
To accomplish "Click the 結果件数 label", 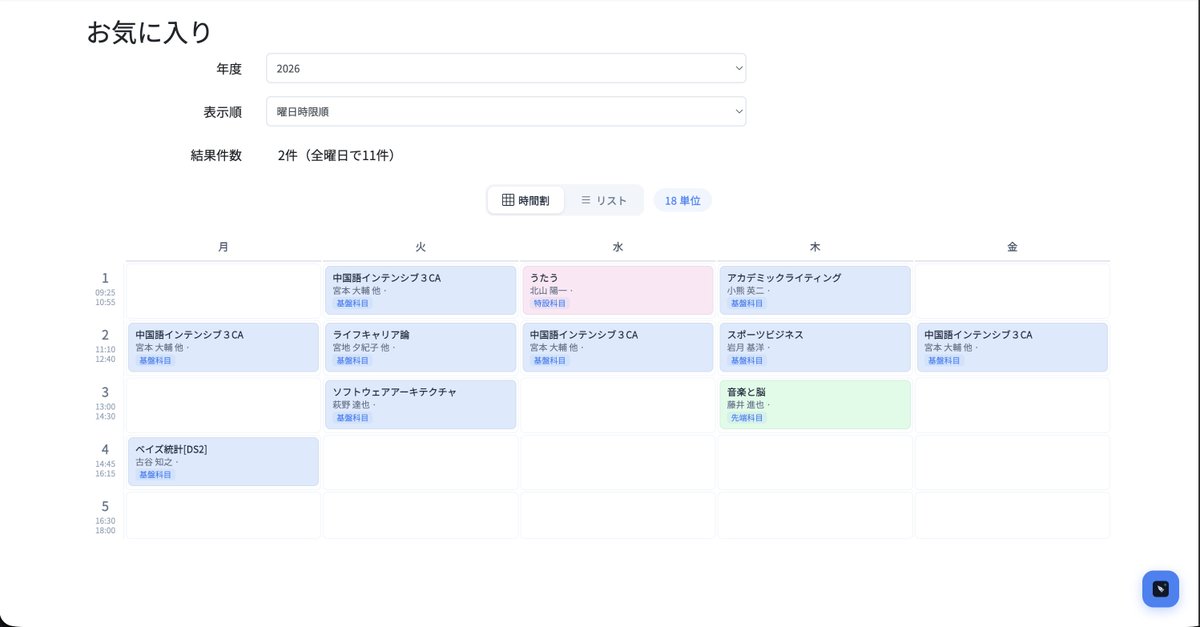I will point(216,155).
